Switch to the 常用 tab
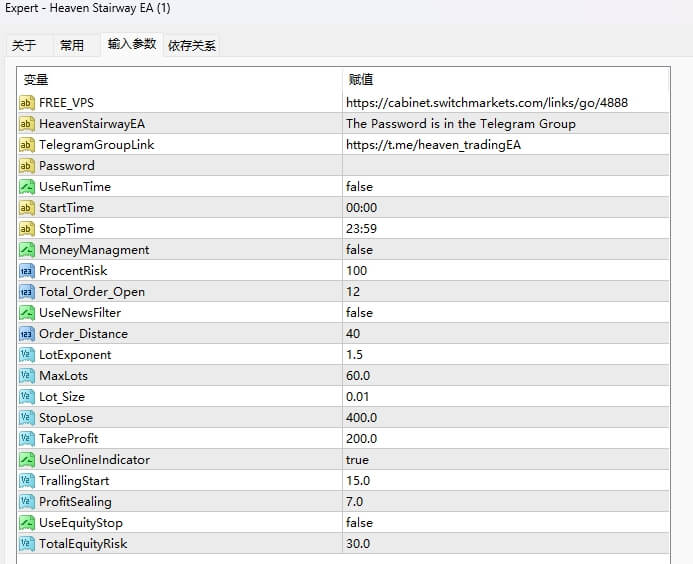The width and height of the screenshot is (693, 564). [72, 45]
